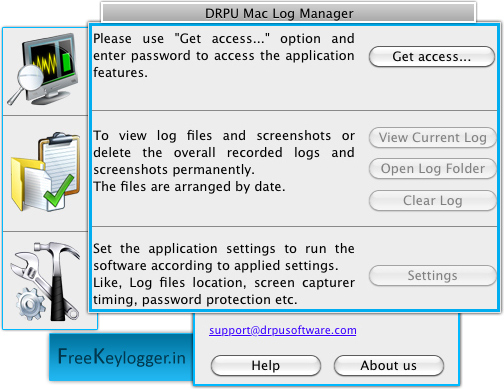Click the magnifying glass lens on the monitor icon
Viewport: 504px width, 389px height.
point(31,78)
